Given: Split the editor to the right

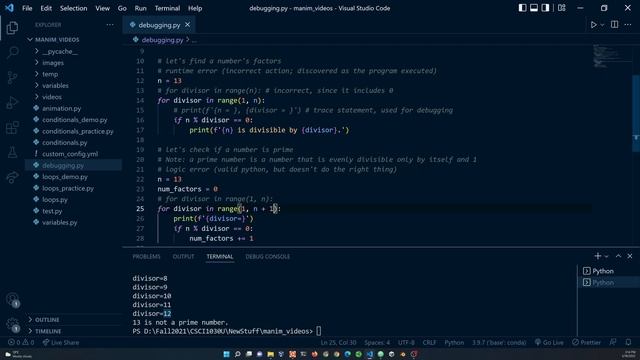Looking at the screenshot, I should click(x=614, y=24).
